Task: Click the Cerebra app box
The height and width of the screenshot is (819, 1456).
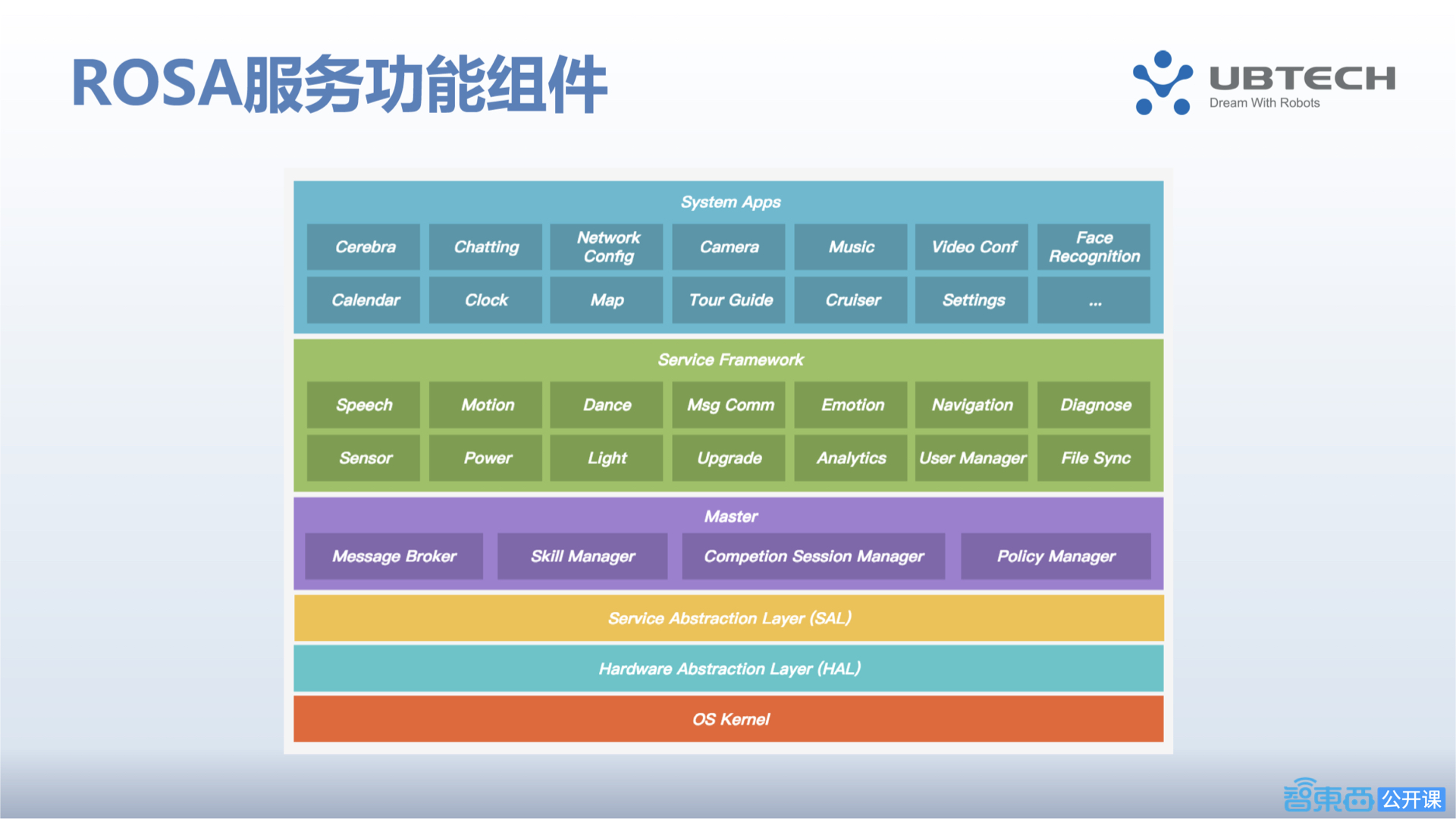Action: 363,247
